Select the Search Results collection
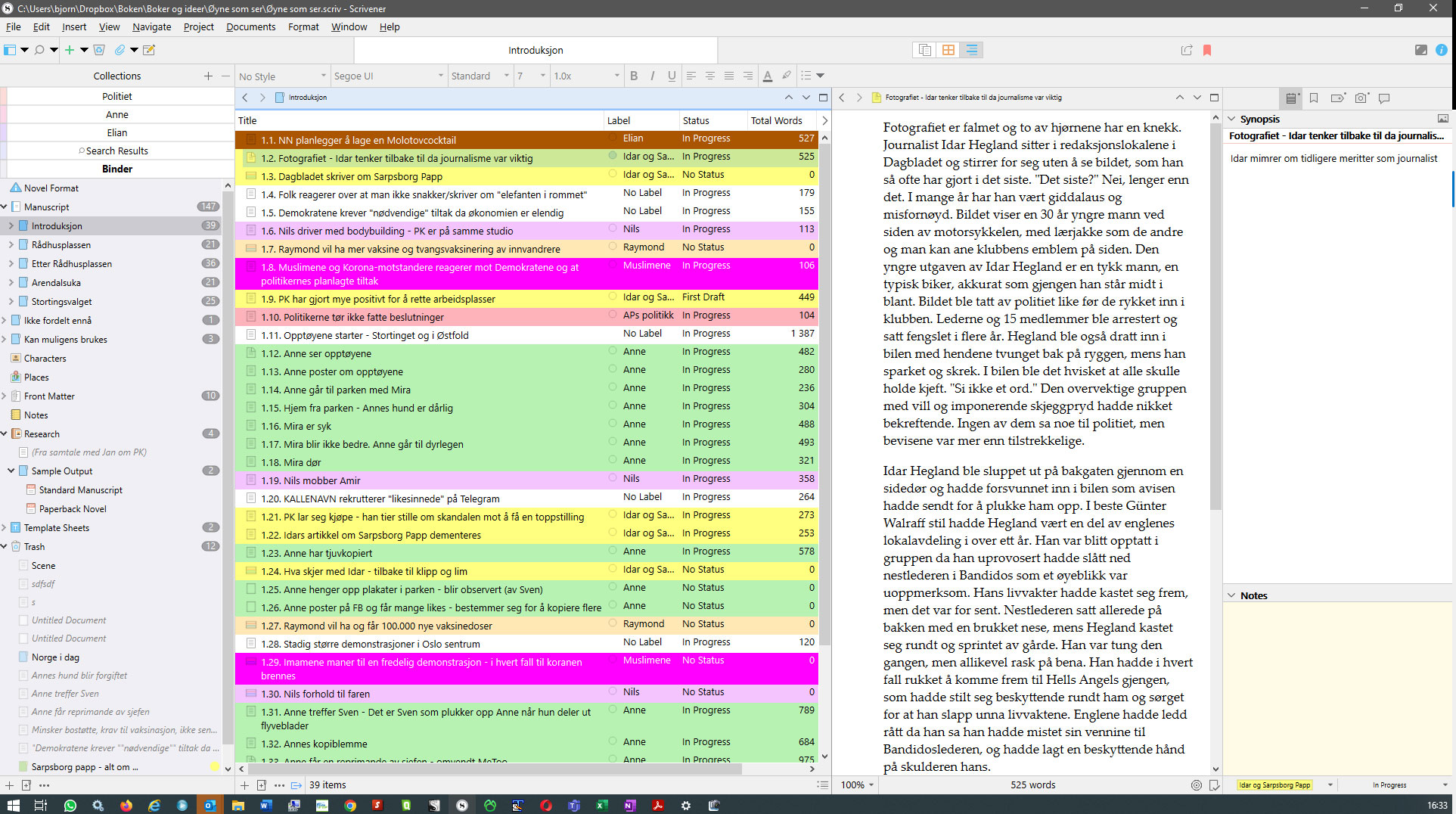This screenshot has width=1456, height=814. coord(116,151)
